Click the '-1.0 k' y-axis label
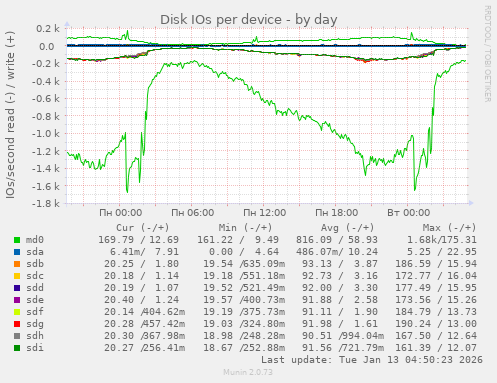The height and width of the screenshot is (383, 497). pos(45,134)
